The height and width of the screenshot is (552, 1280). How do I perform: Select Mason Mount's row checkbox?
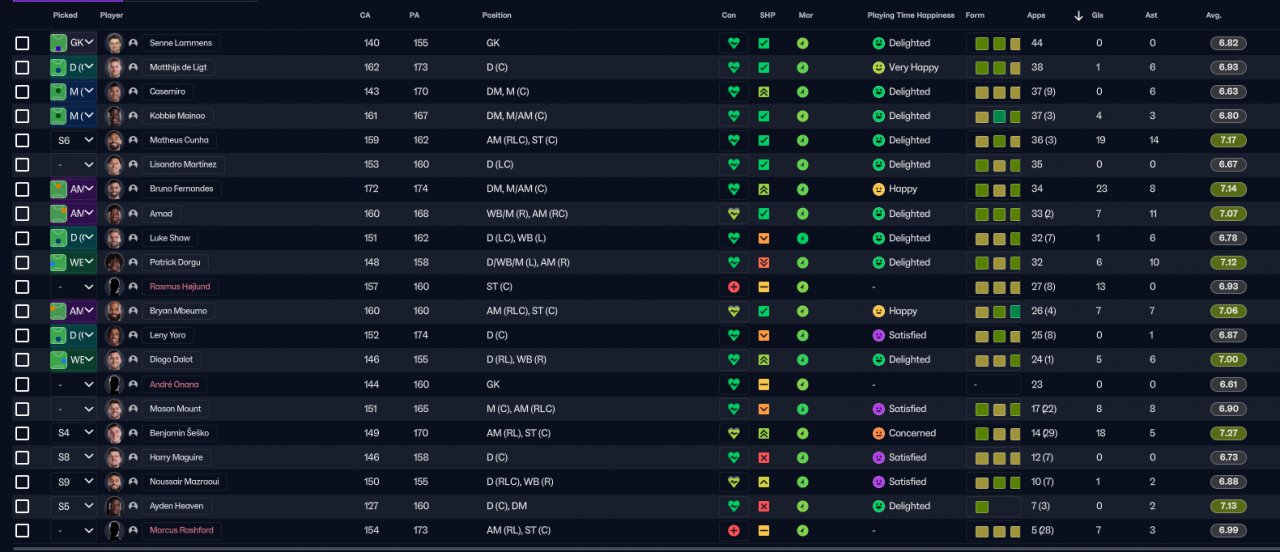22,409
